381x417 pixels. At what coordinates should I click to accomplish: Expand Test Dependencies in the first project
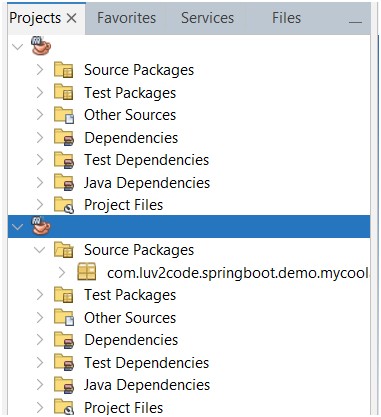[x=40, y=160]
